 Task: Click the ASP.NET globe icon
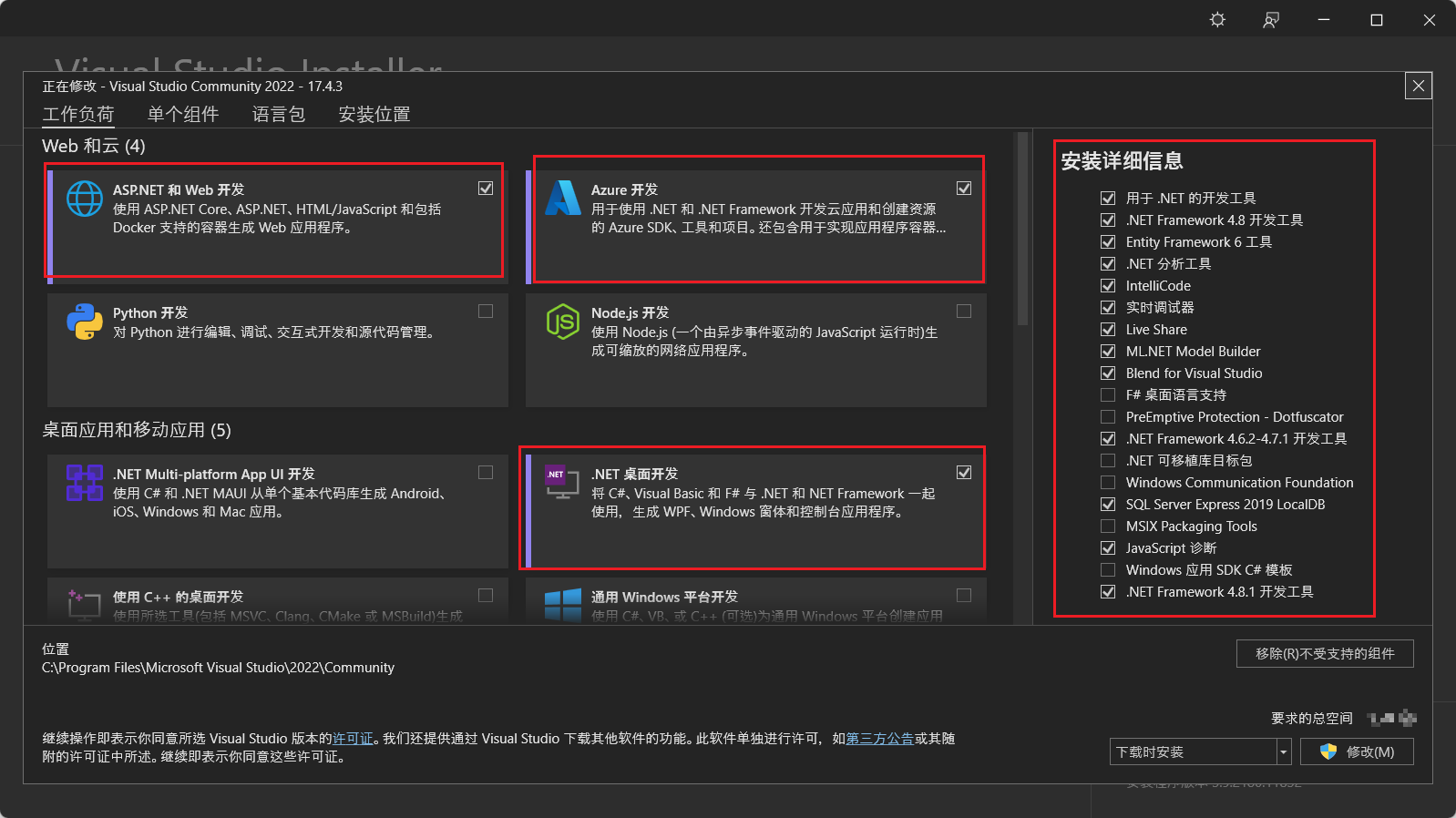tap(85, 199)
